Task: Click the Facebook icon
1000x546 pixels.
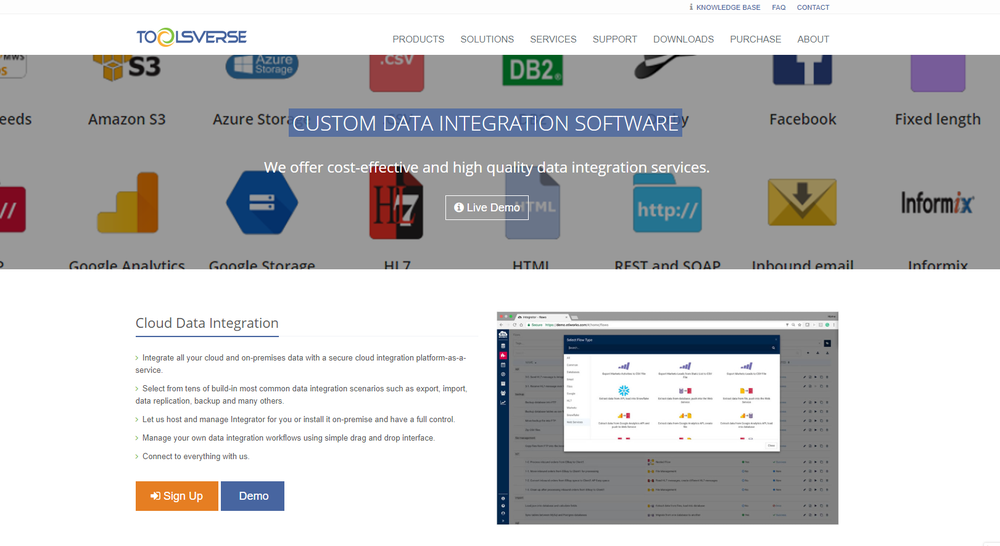Action: click(802, 70)
